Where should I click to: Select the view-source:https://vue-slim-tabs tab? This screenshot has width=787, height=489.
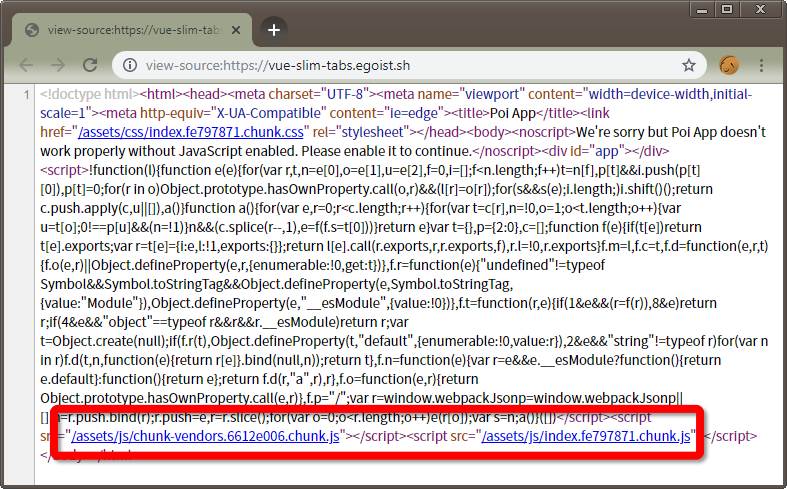click(133, 30)
